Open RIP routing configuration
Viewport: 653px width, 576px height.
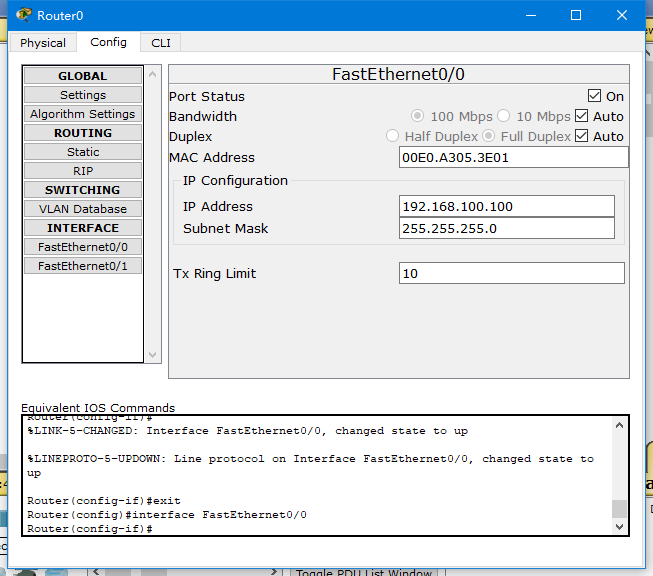[x=83, y=171]
